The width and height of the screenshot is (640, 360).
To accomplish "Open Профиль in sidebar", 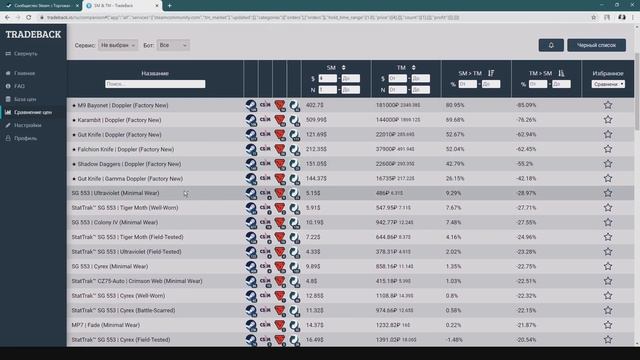I will pos(22,138).
